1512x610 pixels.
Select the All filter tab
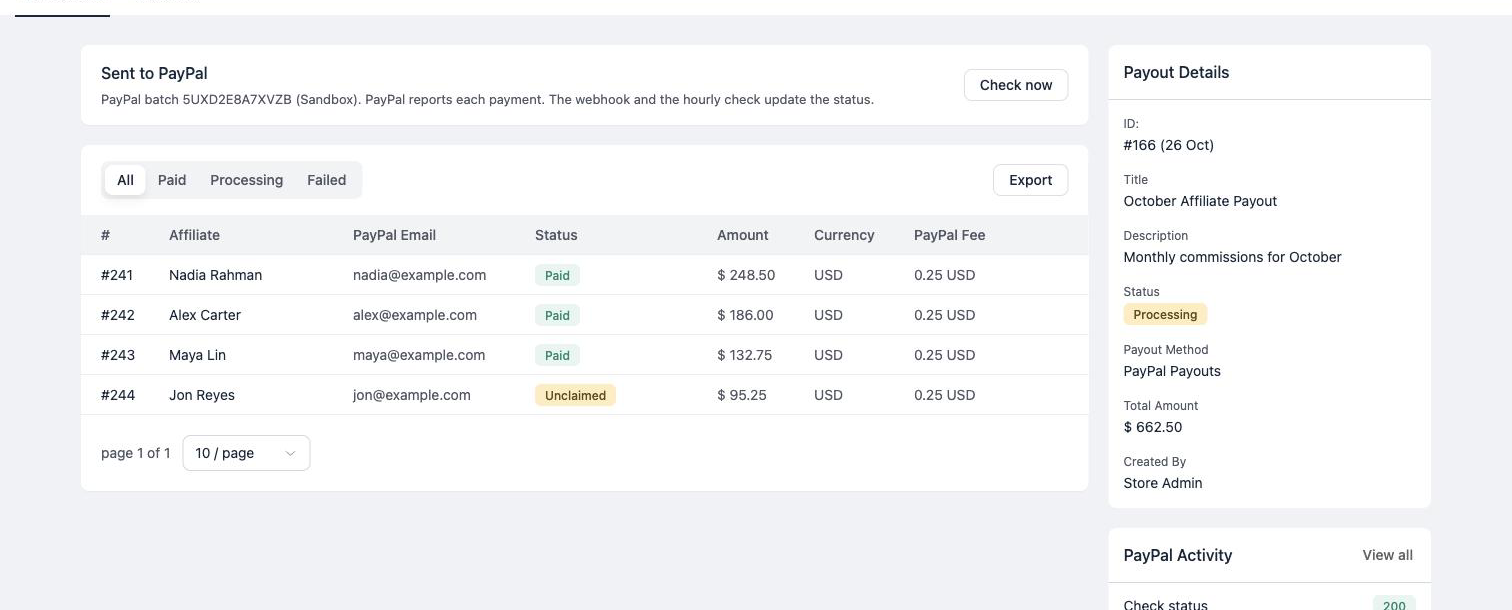click(x=125, y=180)
